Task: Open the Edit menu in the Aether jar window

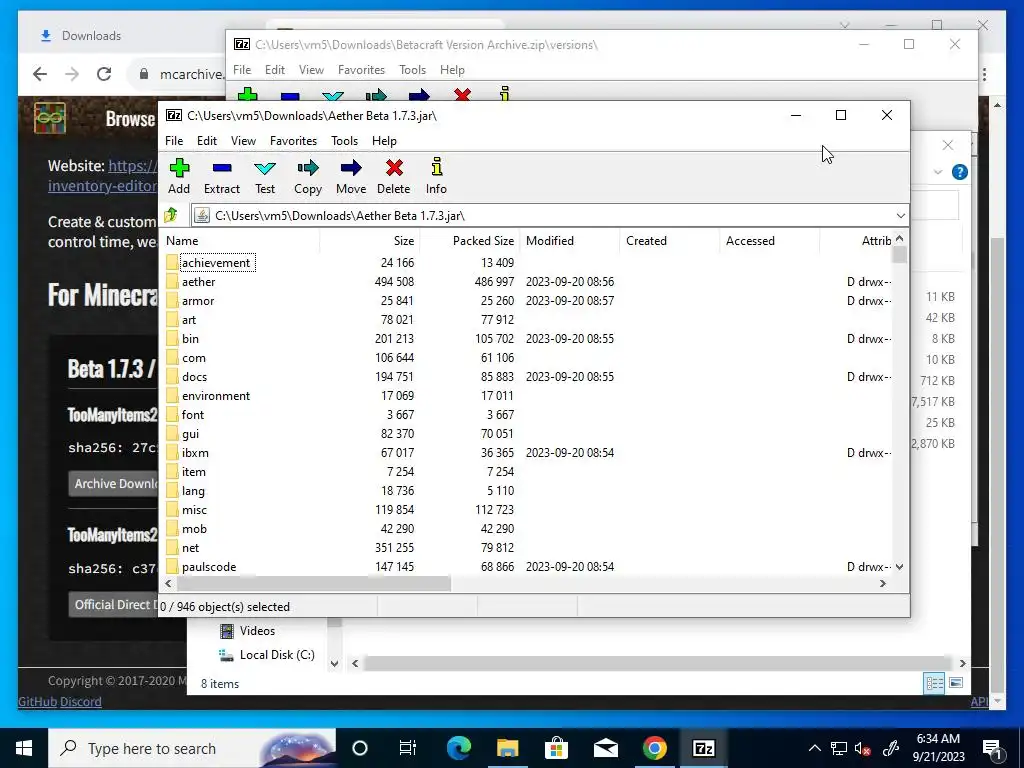Action: coord(207,140)
